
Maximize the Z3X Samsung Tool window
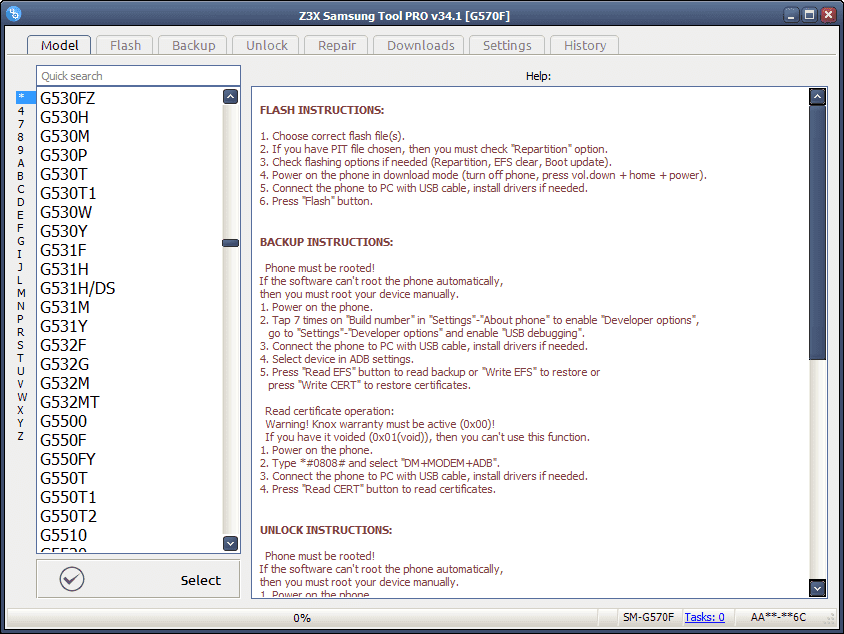[x=809, y=15]
